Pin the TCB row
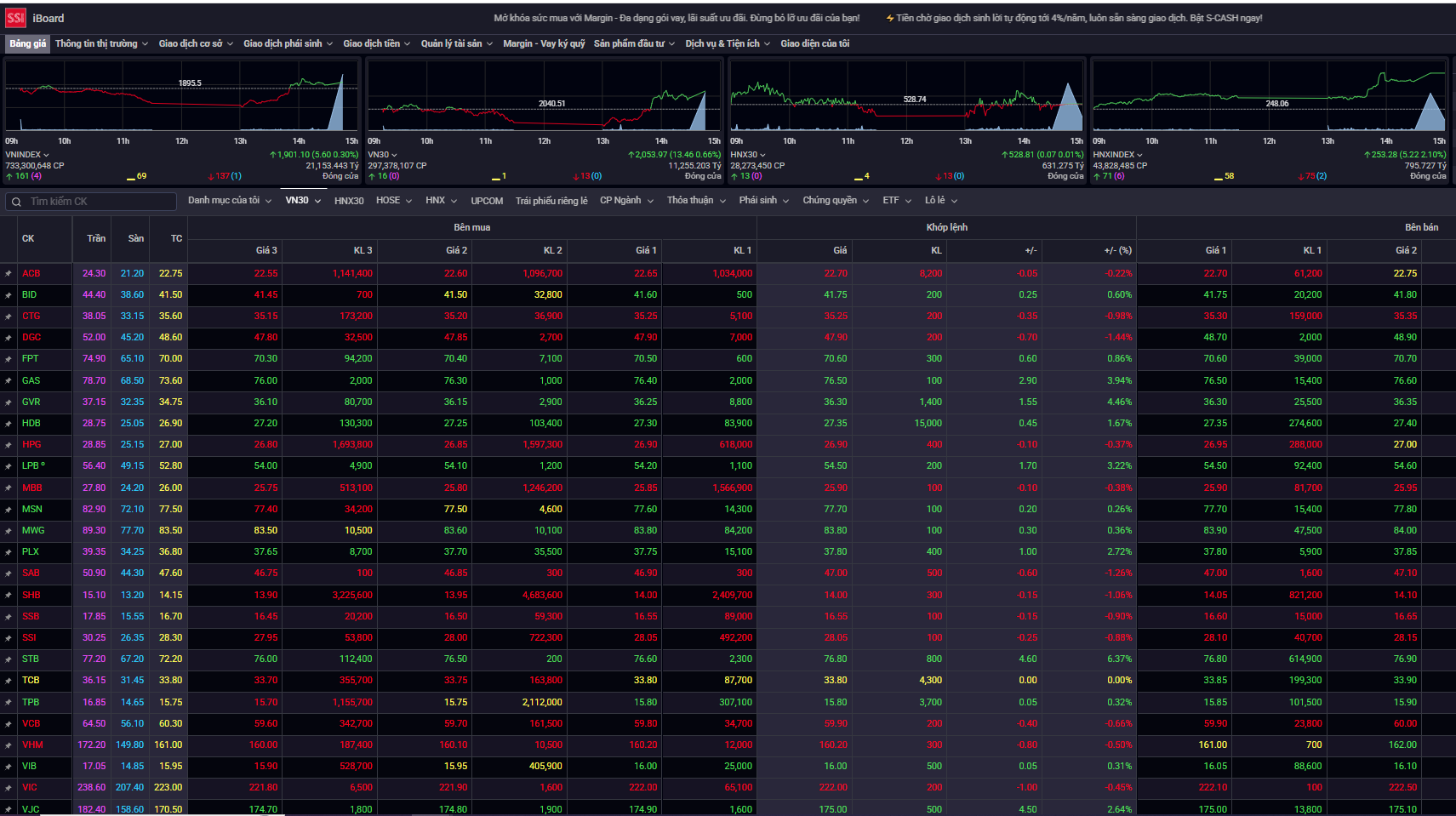 9,681
